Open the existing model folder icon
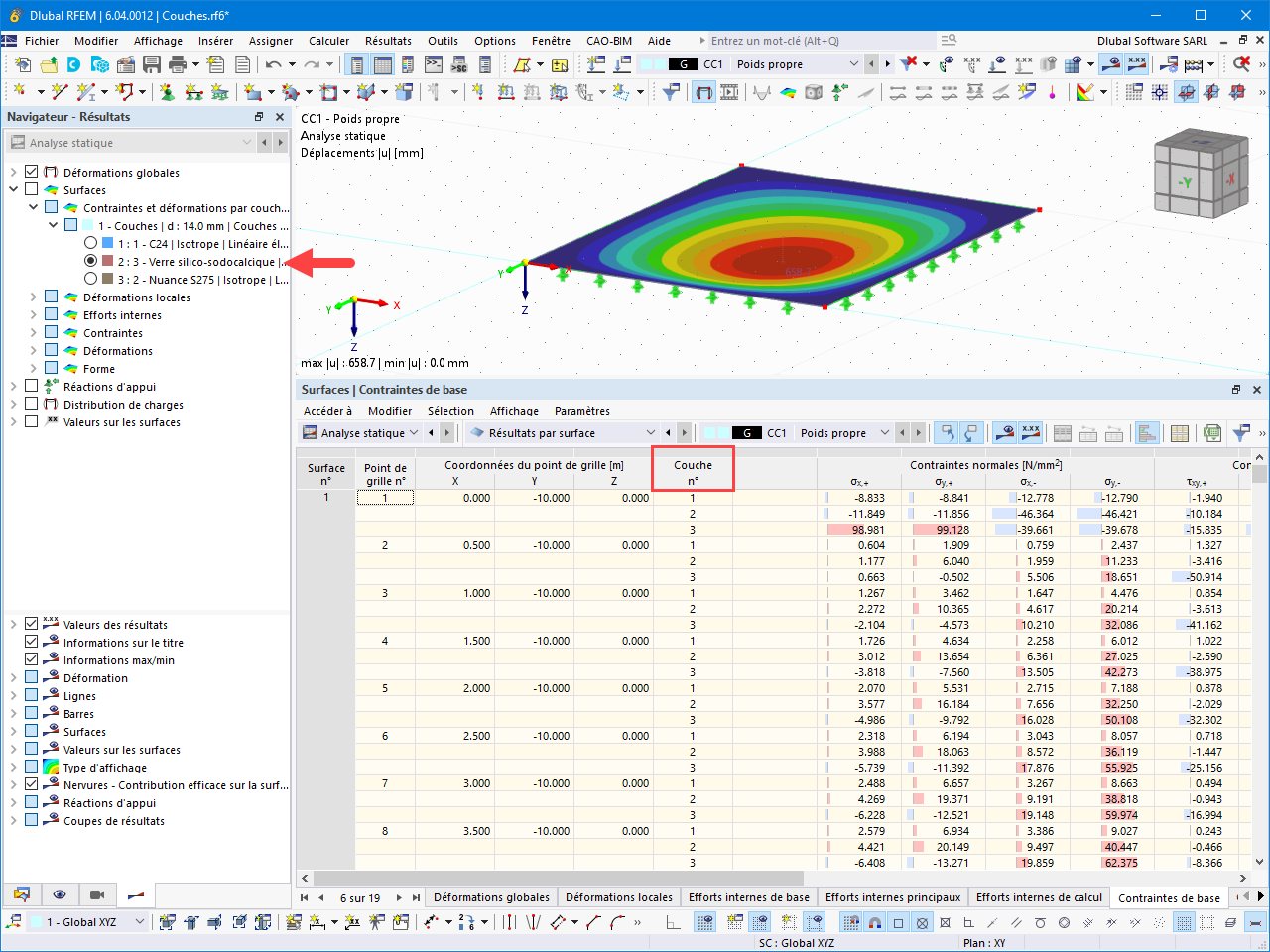Screen dimensions: 1270x952 (x=49, y=64)
